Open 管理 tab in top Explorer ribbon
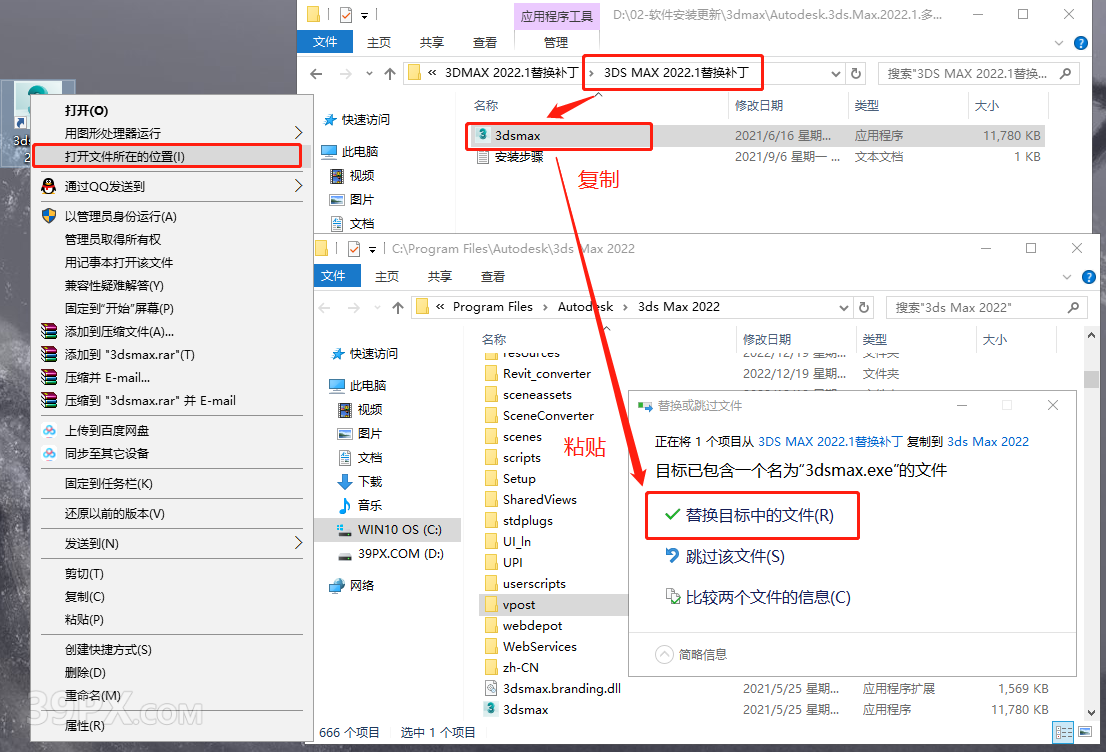 click(x=556, y=42)
